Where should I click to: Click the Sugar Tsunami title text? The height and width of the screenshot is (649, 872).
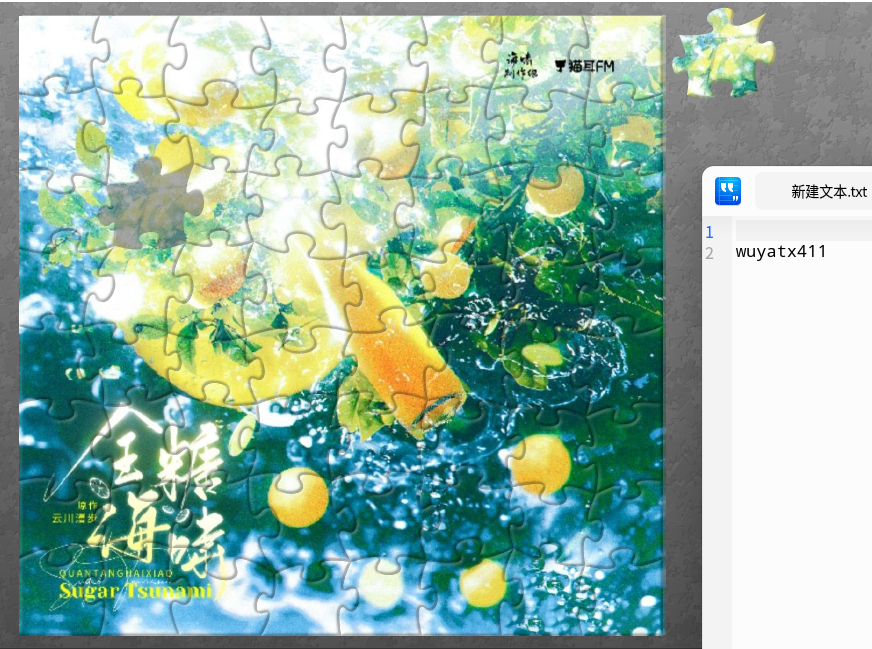click(136, 591)
